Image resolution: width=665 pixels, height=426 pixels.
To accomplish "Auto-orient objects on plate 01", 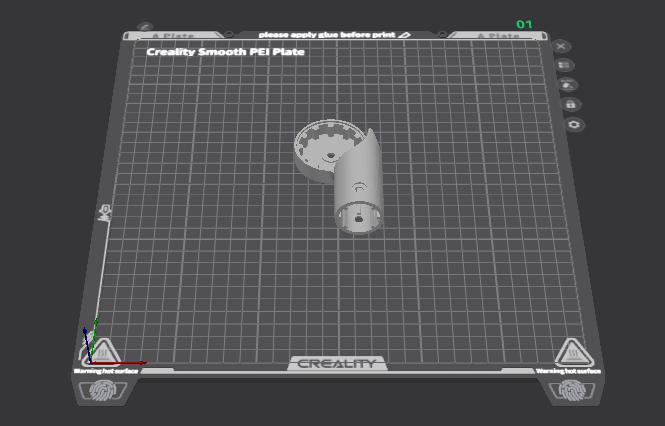I will (567, 85).
